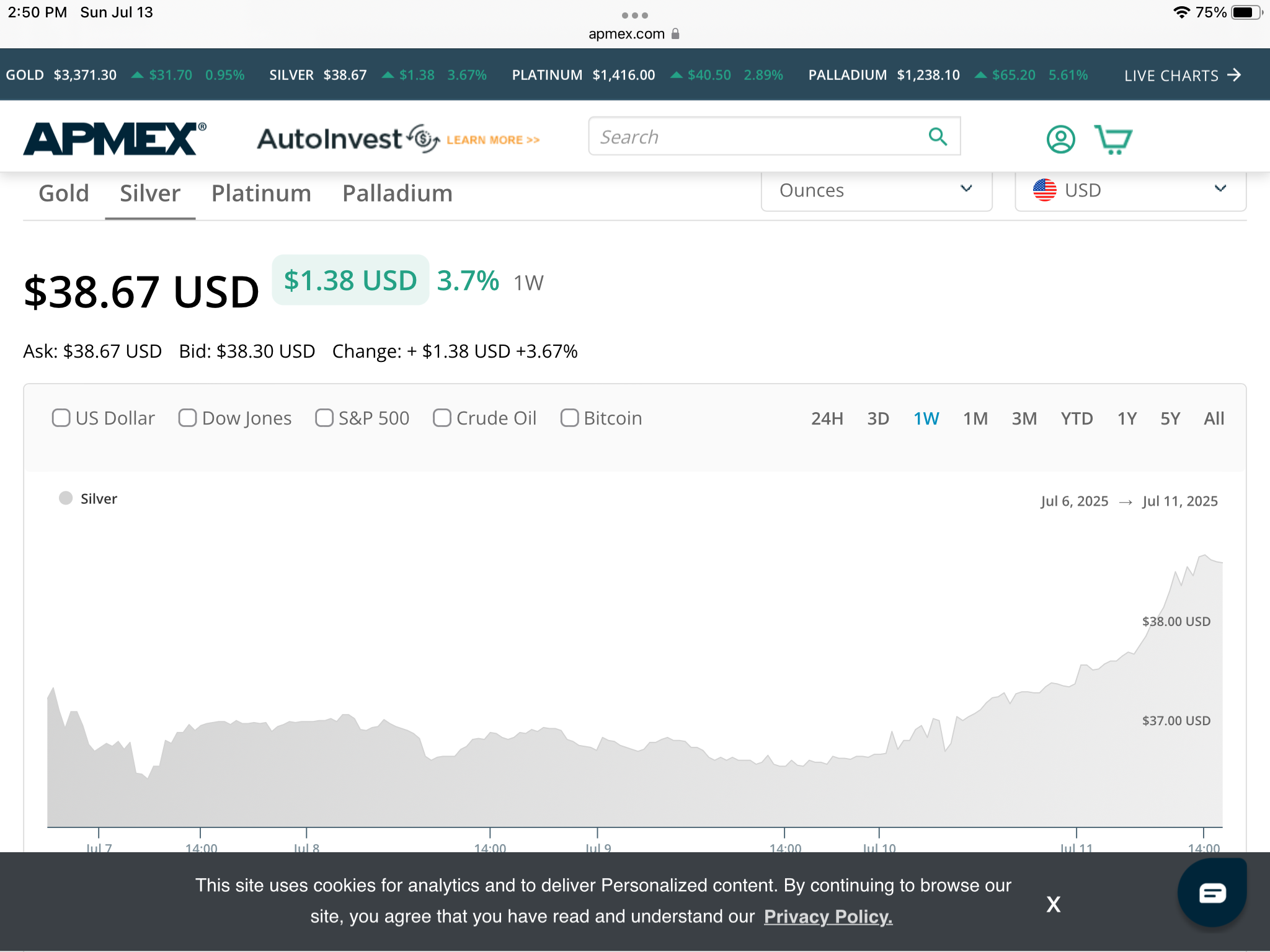The height and width of the screenshot is (952, 1270).
Task: Click the search magnifier icon
Action: coord(938,136)
